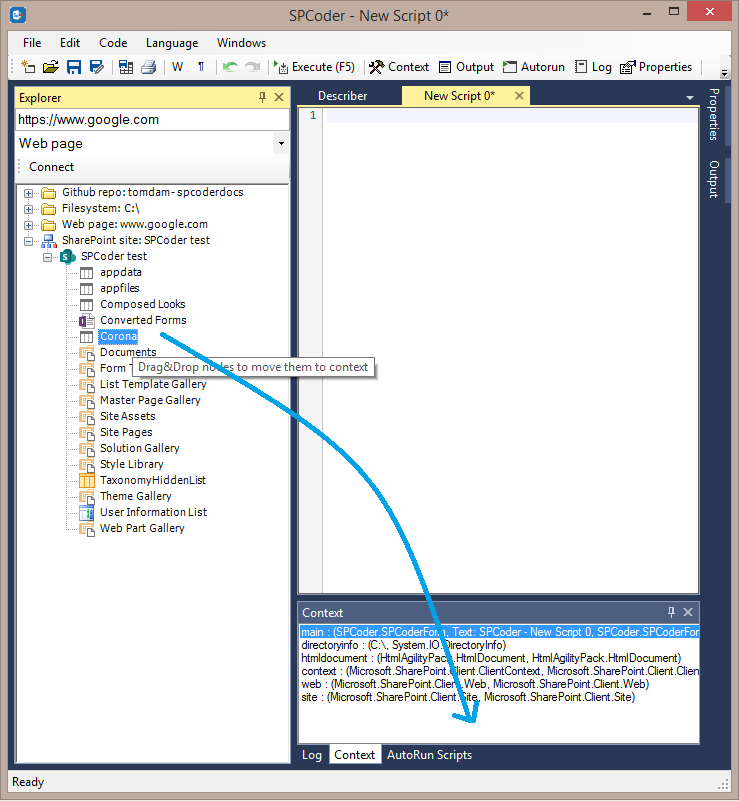This screenshot has width=739, height=801.
Task: Collapse the SharePoint site node
Action: [x=28, y=241]
